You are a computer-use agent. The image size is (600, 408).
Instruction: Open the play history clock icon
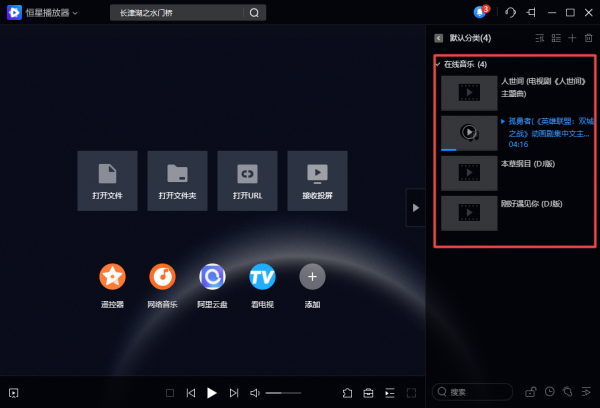[549, 392]
